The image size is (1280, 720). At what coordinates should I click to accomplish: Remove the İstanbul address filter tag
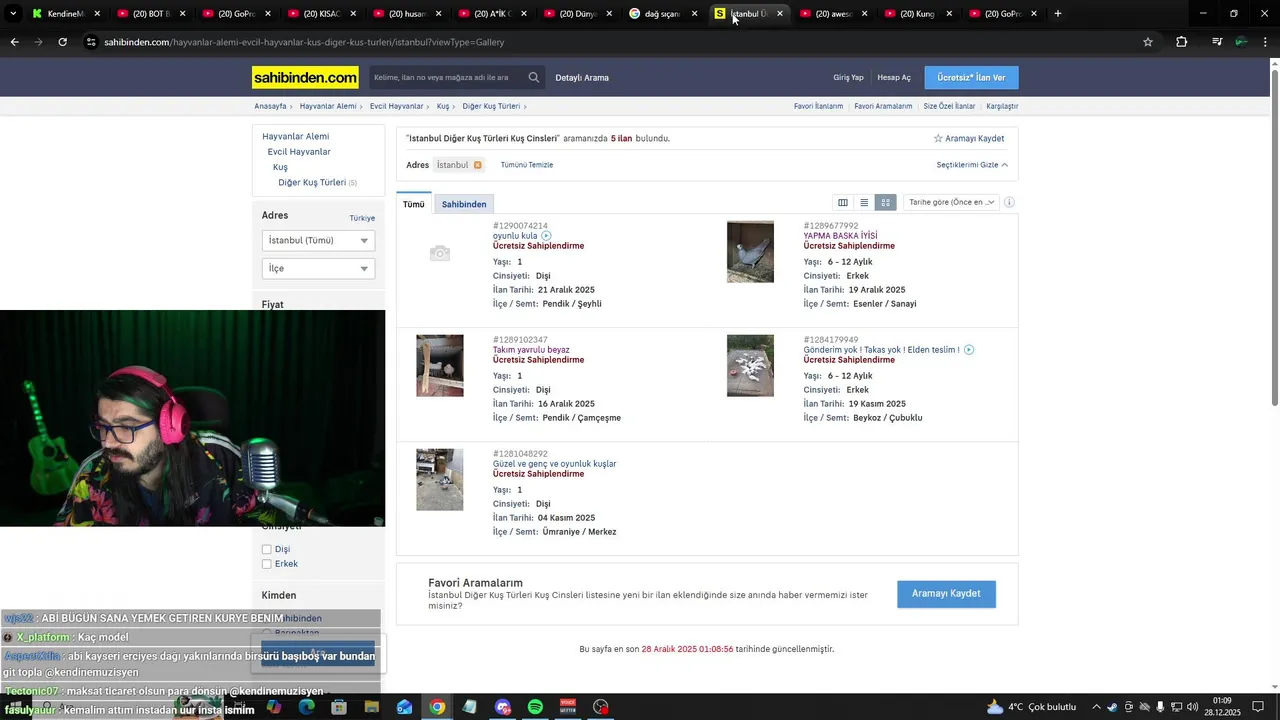click(477, 165)
